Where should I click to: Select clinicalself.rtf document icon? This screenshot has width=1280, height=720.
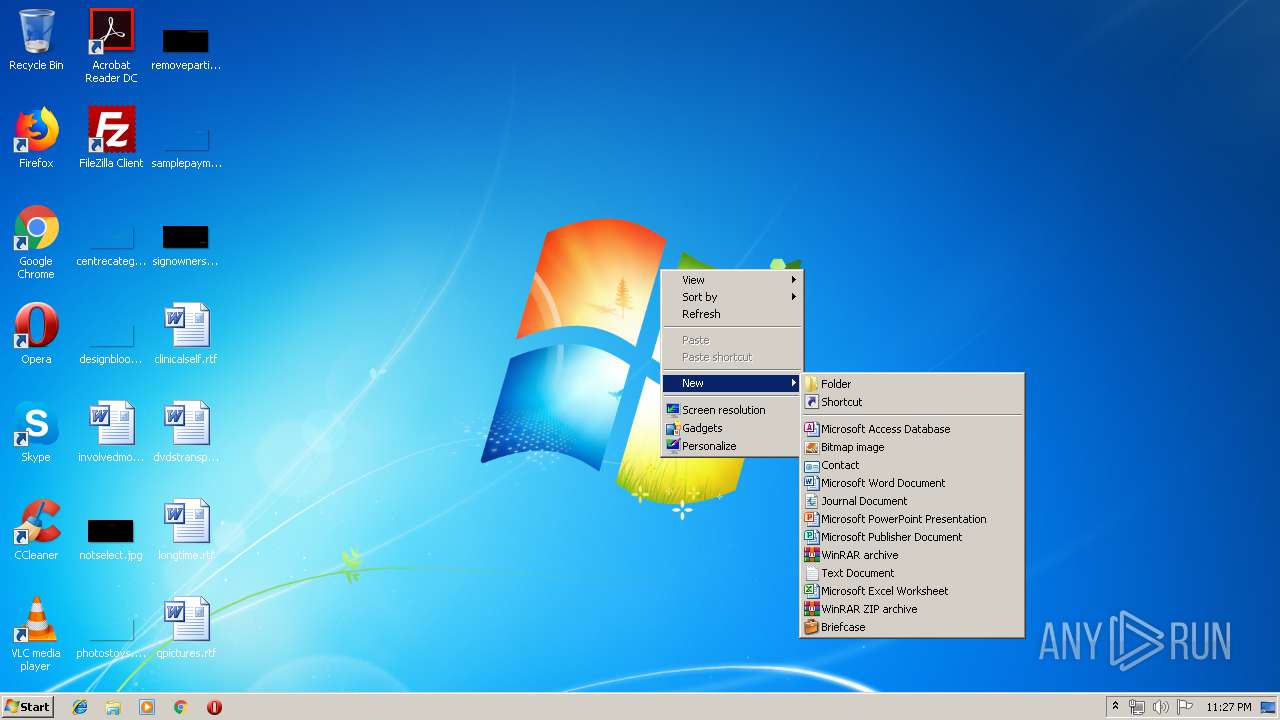pos(186,334)
